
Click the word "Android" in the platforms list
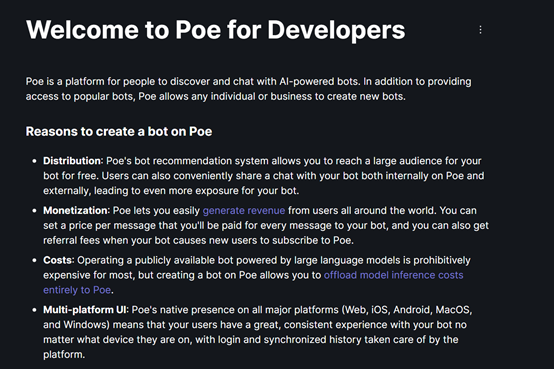(x=411, y=310)
